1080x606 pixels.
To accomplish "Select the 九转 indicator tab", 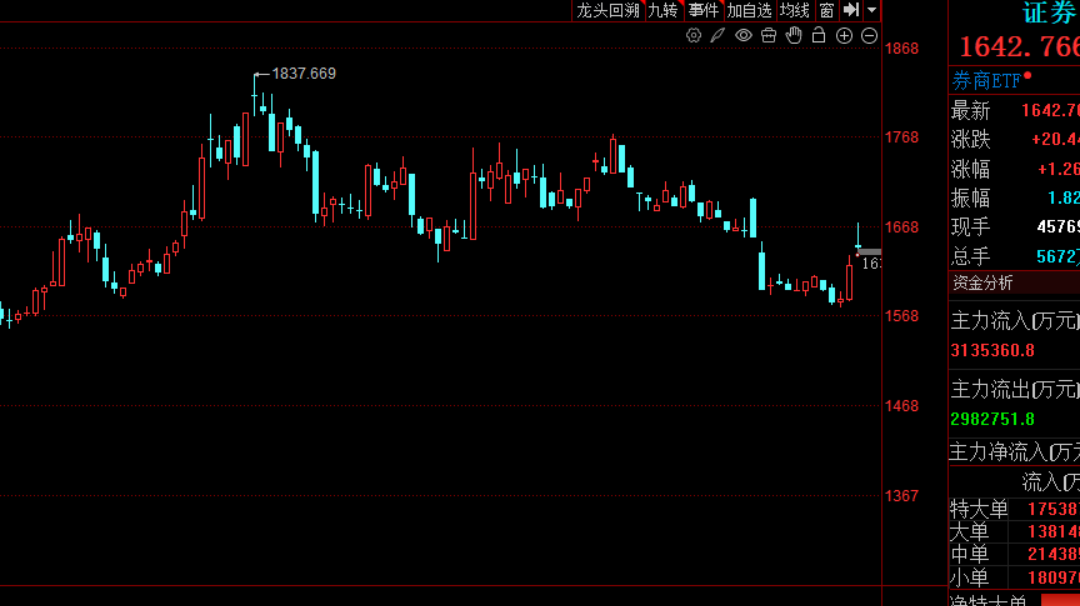I will [x=662, y=10].
